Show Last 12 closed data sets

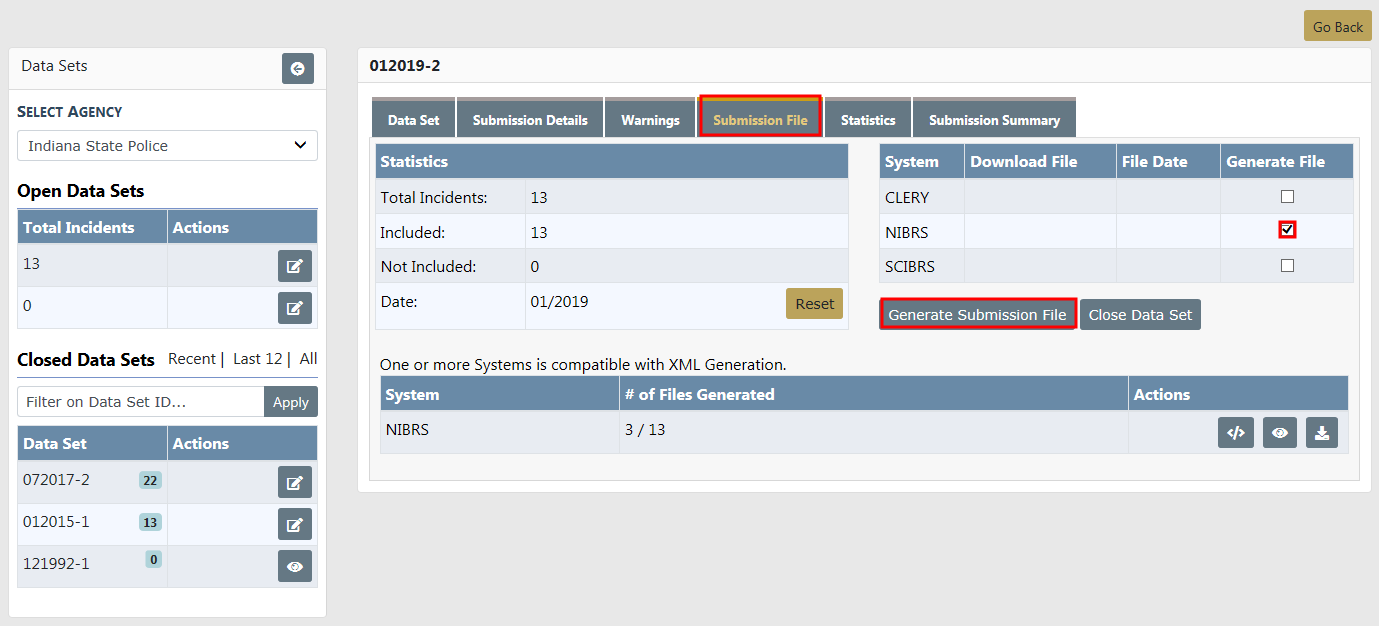pyautogui.click(x=258, y=359)
